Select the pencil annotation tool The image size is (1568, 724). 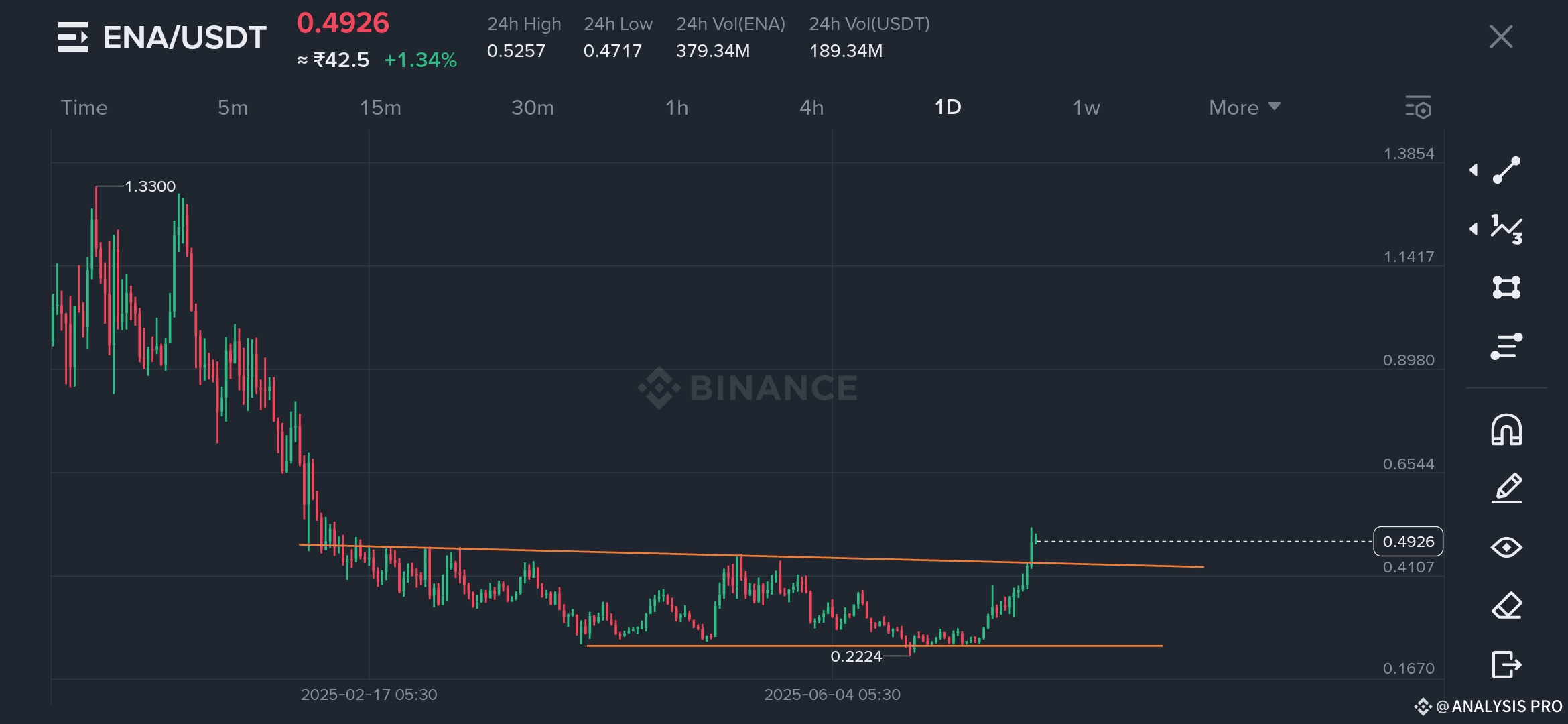tap(1506, 488)
